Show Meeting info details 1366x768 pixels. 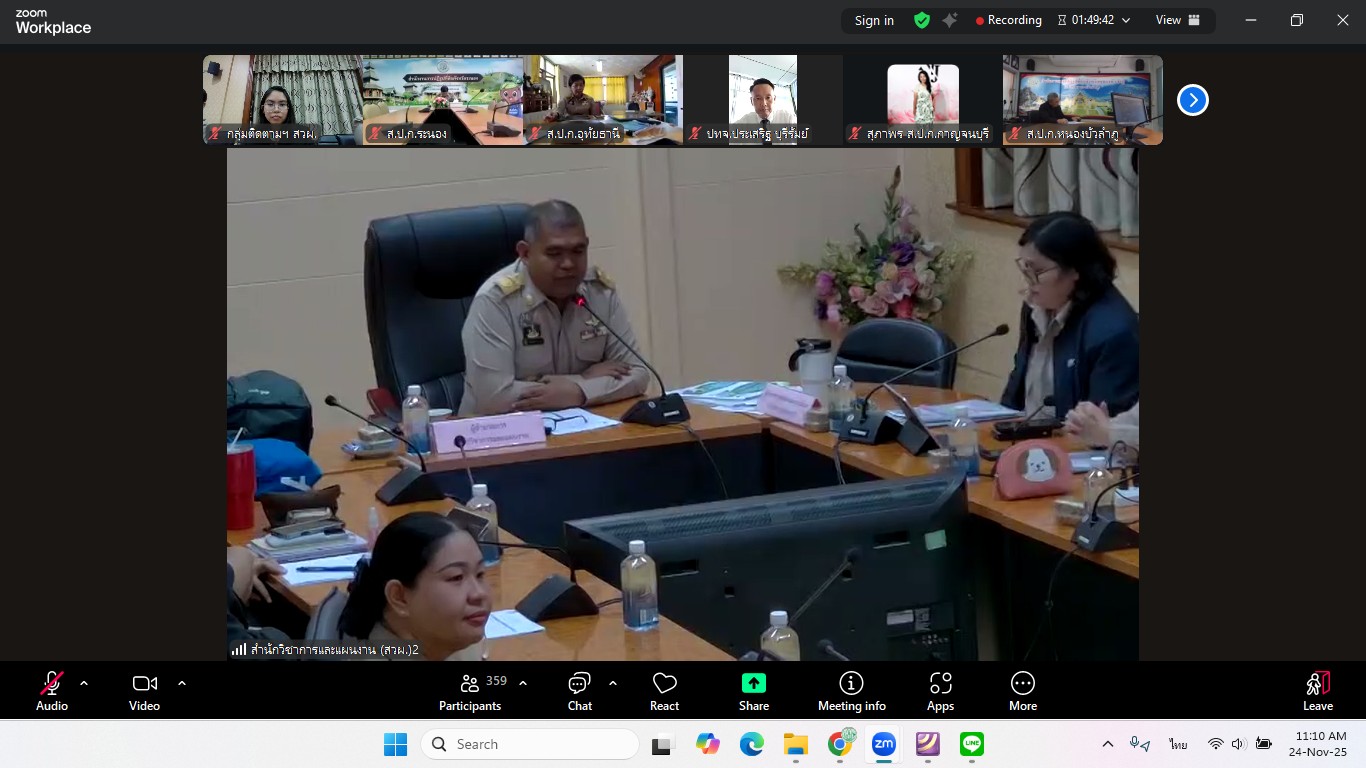[852, 690]
